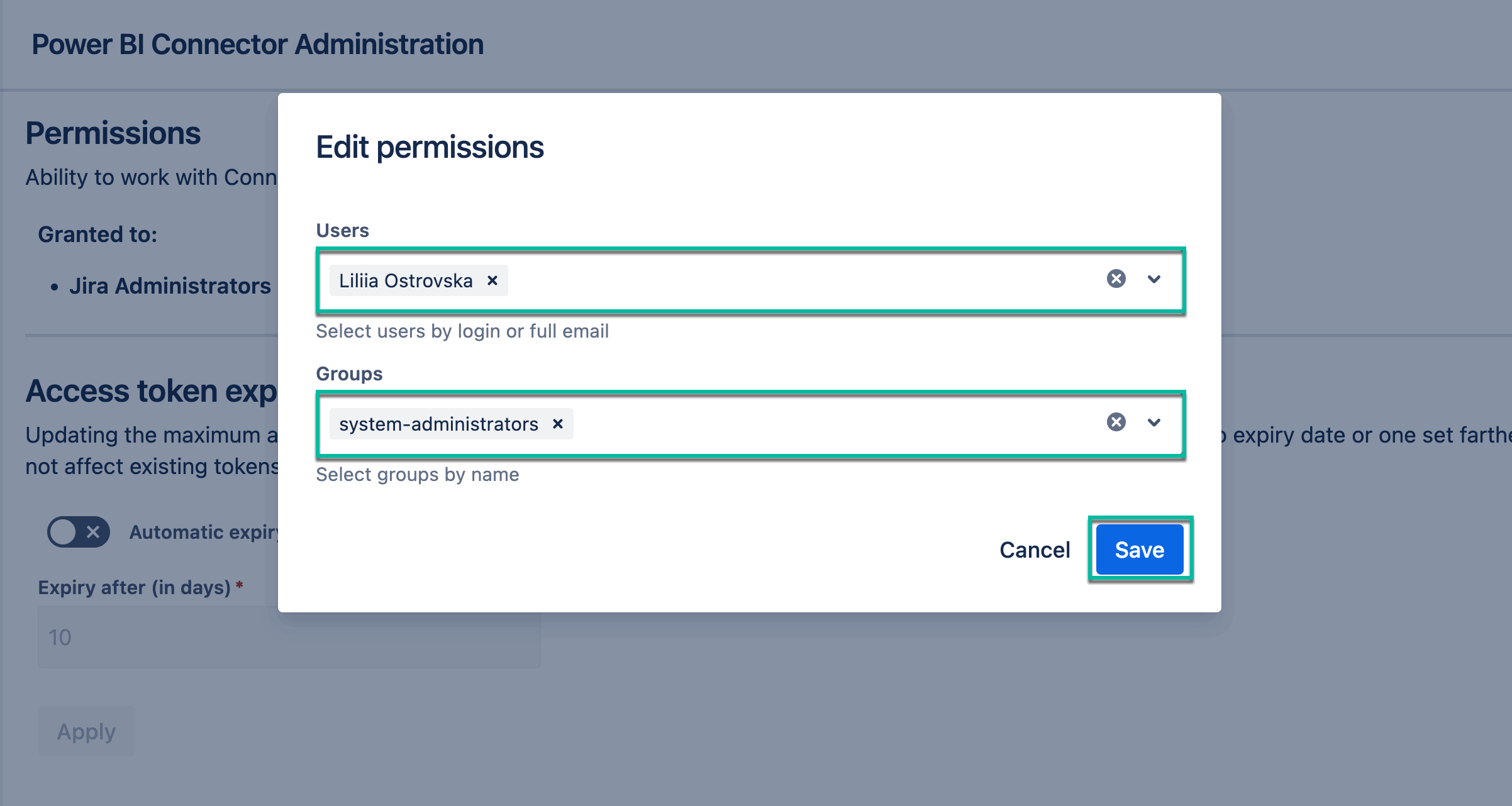This screenshot has width=1512, height=806.
Task: Select Jira Administrators under Granted to
Action: [x=171, y=286]
